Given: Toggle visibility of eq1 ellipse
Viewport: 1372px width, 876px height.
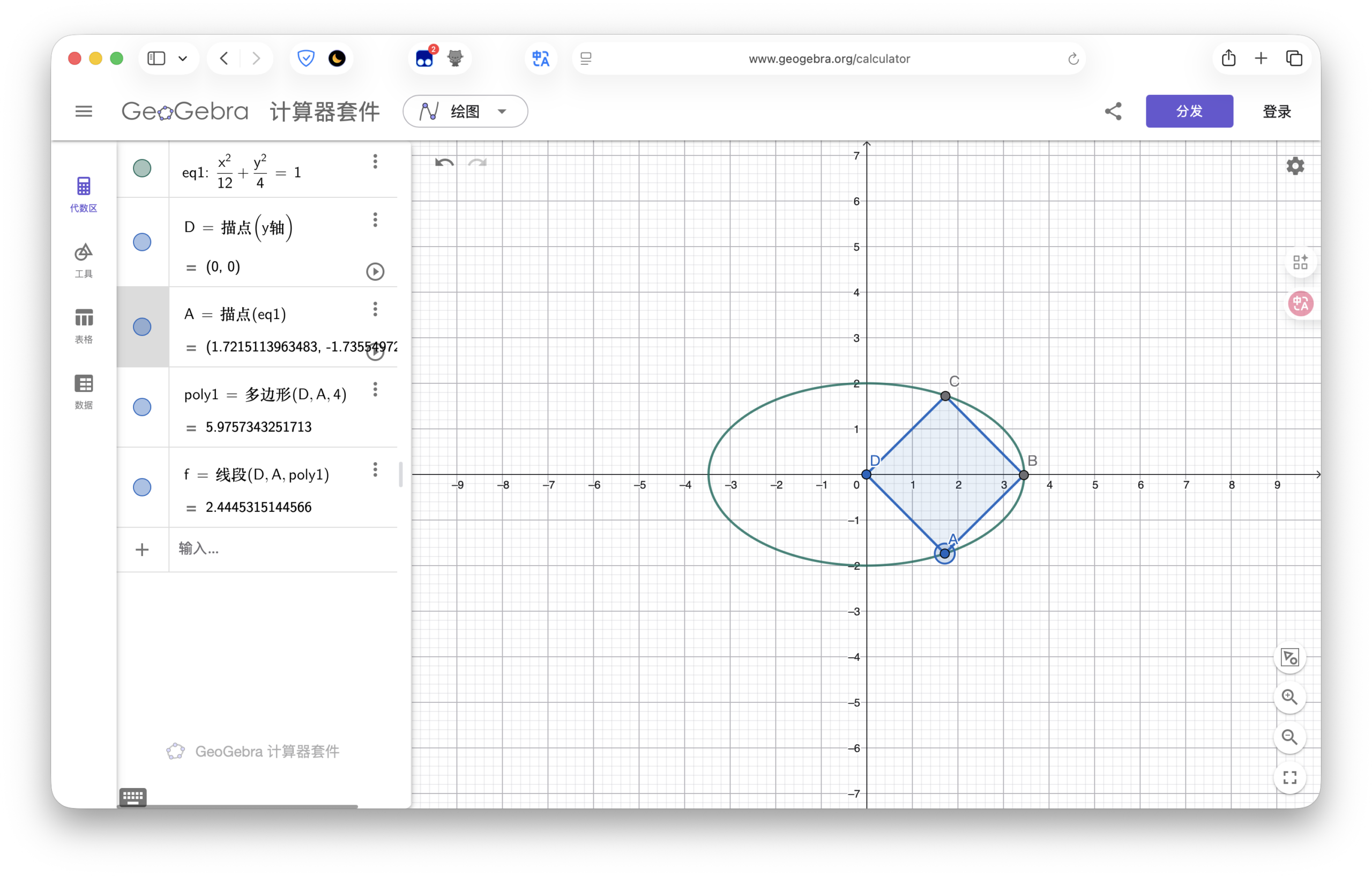Looking at the screenshot, I should pyautogui.click(x=142, y=168).
